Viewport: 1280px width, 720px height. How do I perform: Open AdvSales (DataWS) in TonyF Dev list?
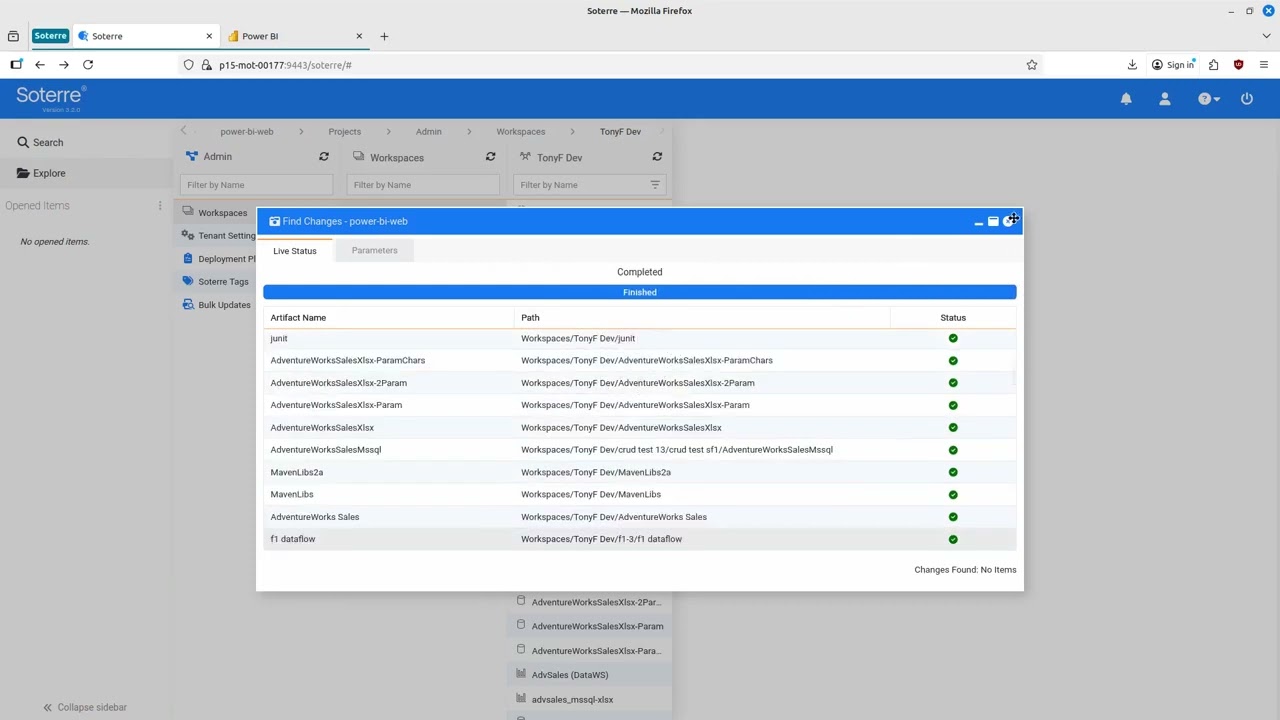pyautogui.click(x=570, y=675)
